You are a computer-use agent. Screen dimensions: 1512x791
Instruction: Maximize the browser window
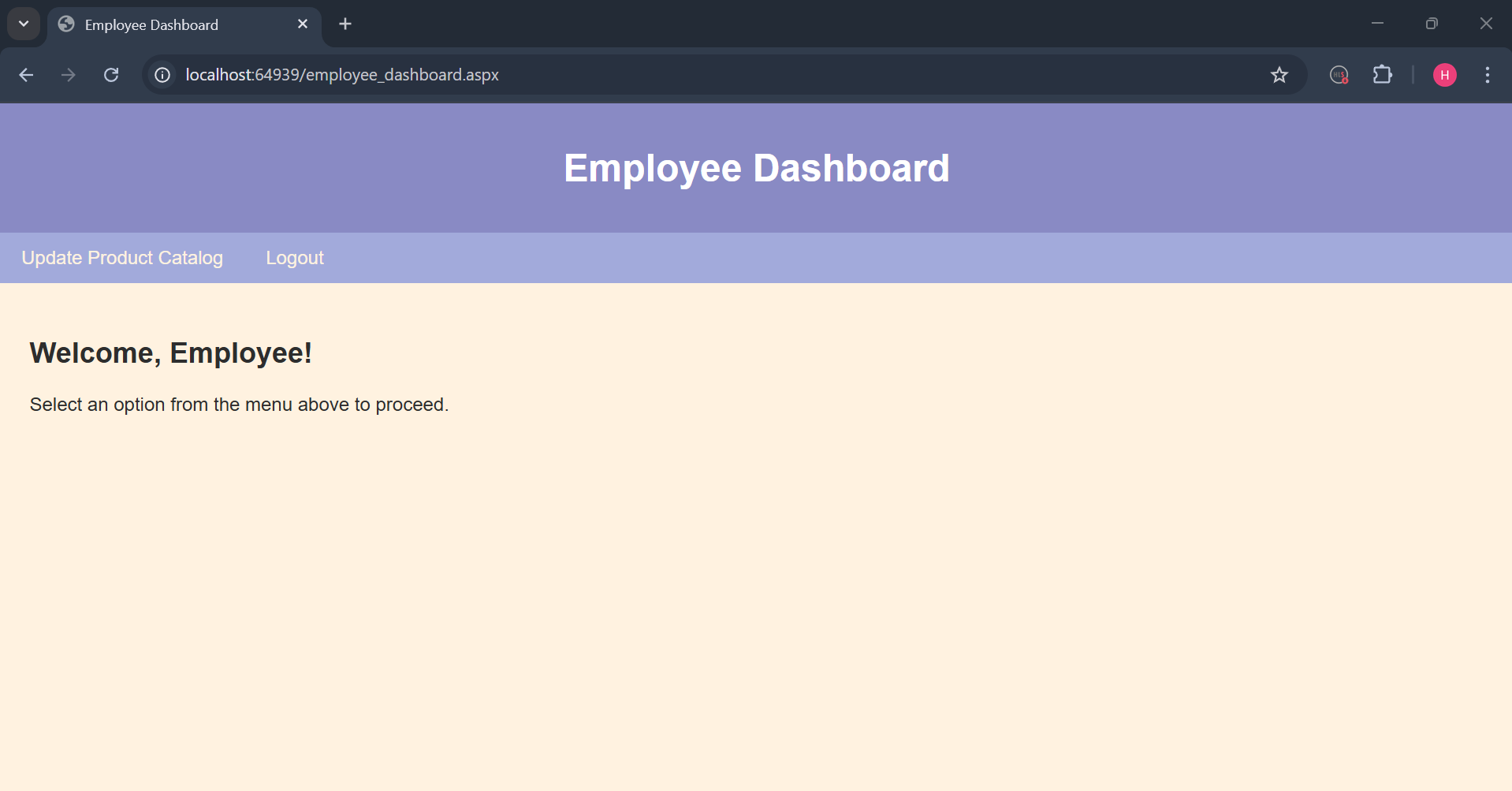[x=1432, y=24]
